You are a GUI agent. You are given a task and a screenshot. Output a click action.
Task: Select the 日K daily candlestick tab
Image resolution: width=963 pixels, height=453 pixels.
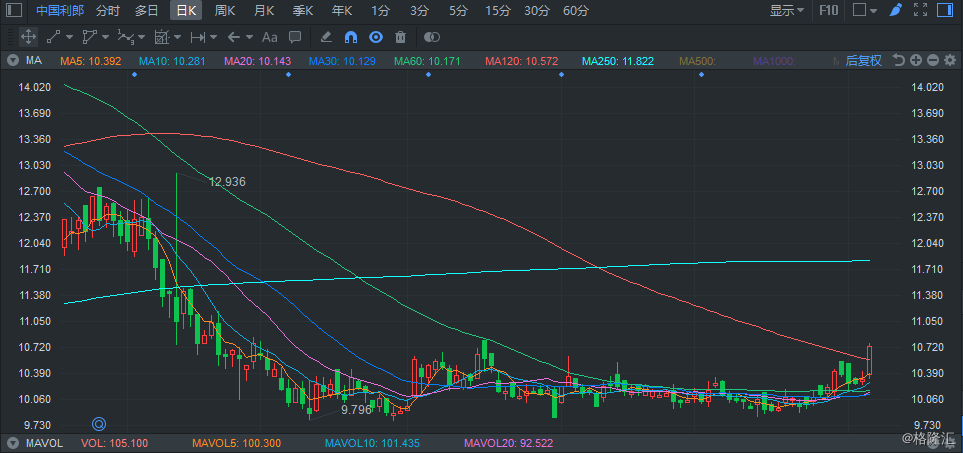click(186, 10)
